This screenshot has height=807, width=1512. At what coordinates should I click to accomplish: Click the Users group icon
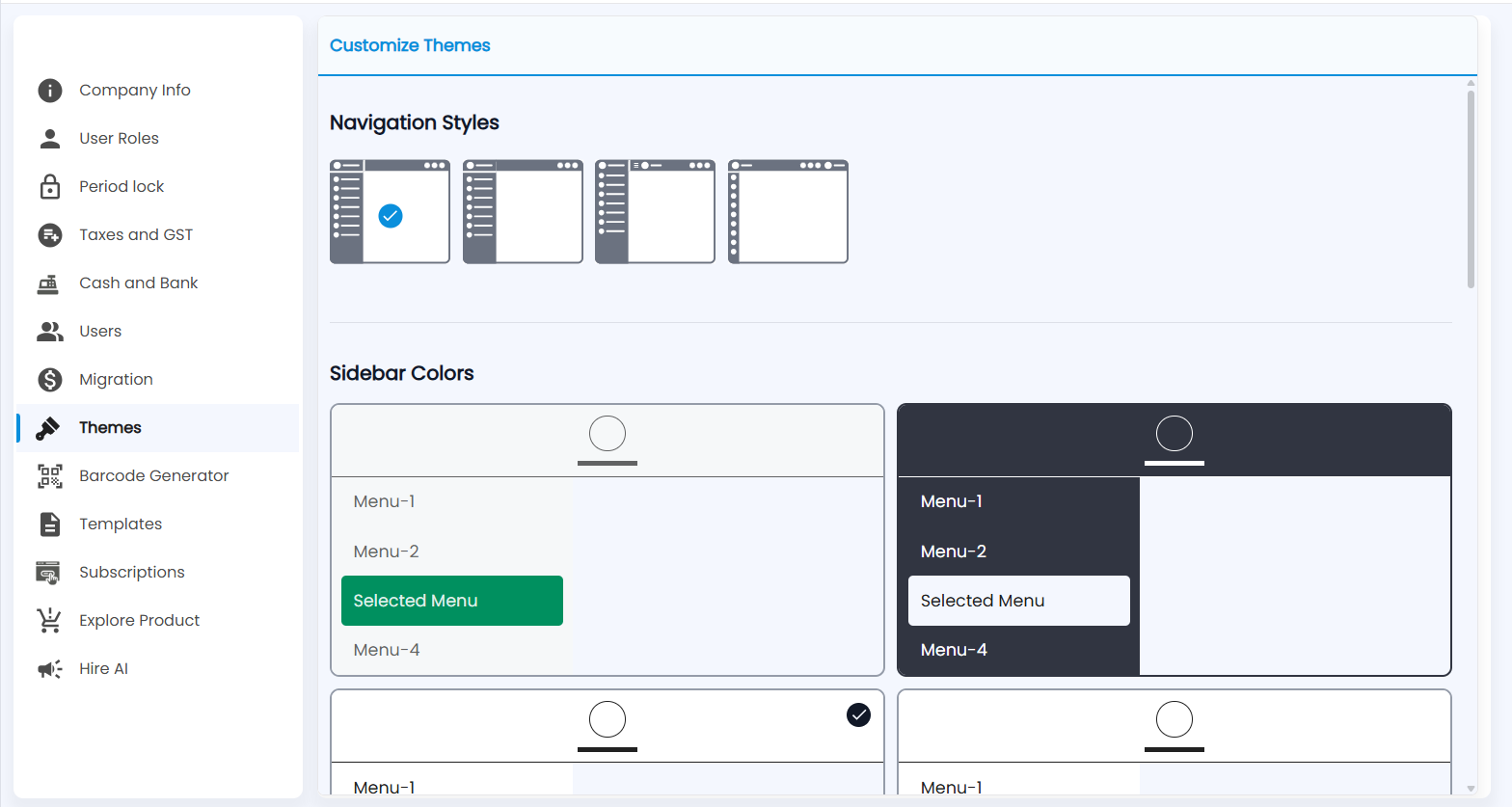50,332
